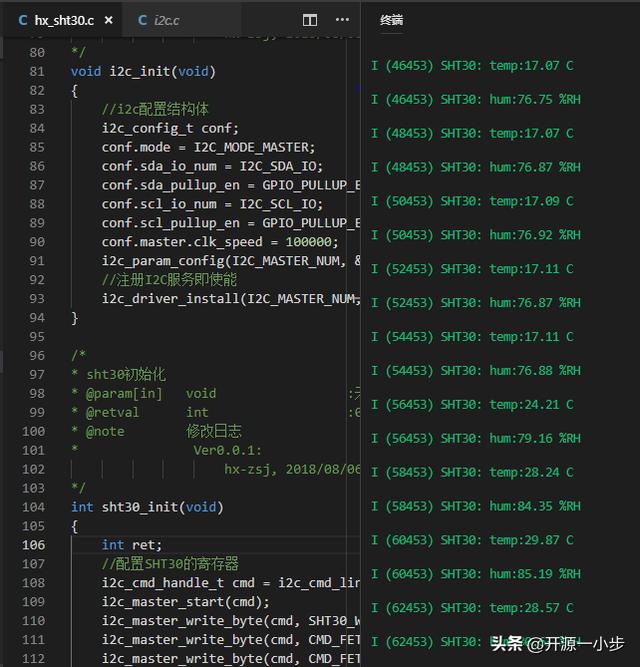Click the line 'i2c_config_t conf;'
Image resolution: width=640 pixels, height=667 pixels.
[170, 128]
